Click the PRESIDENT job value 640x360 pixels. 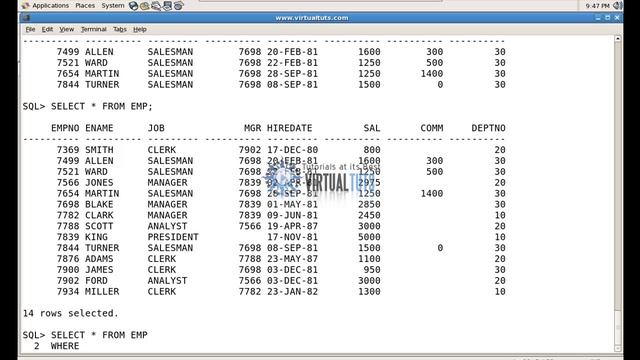[173, 237]
